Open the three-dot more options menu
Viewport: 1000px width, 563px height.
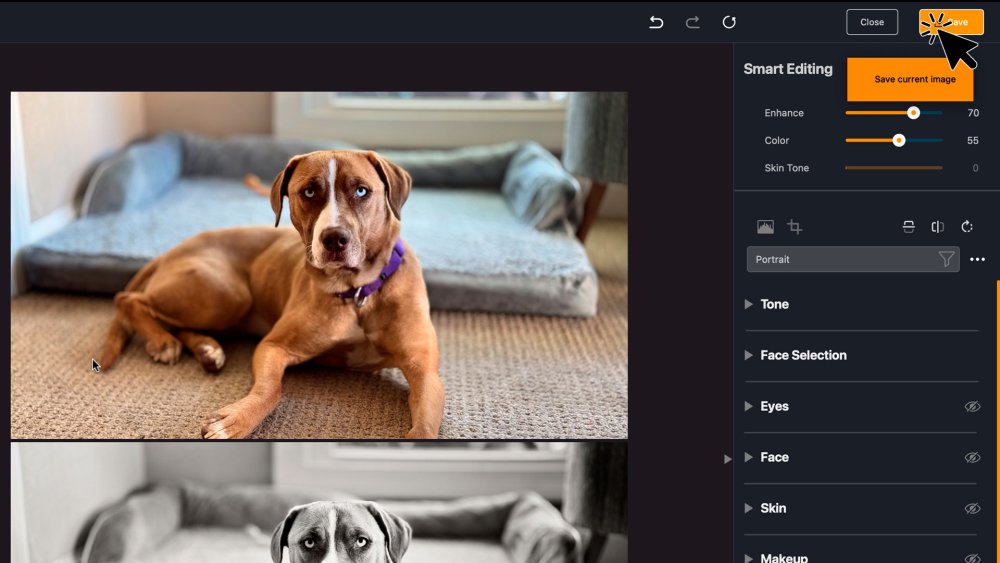(977, 260)
